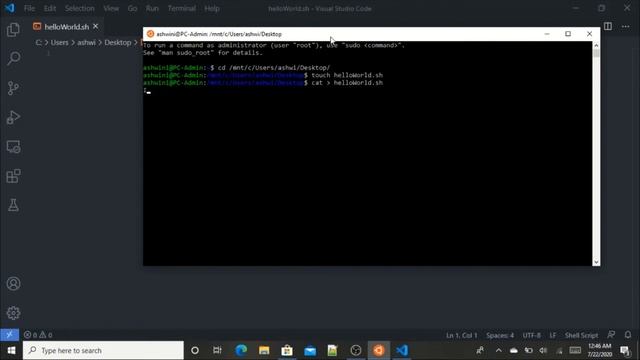This screenshot has height=360, width=640.
Task: Open the volume control in system tray
Action: tap(543, 351)
